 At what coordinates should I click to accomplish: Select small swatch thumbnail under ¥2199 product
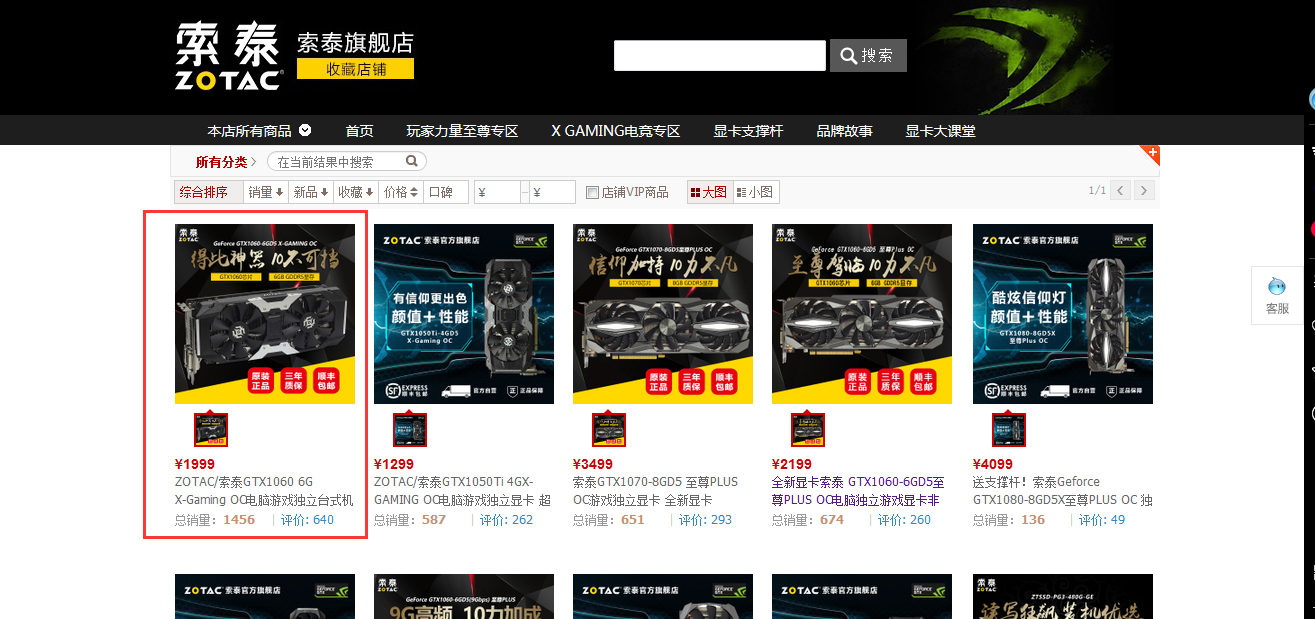808,430
